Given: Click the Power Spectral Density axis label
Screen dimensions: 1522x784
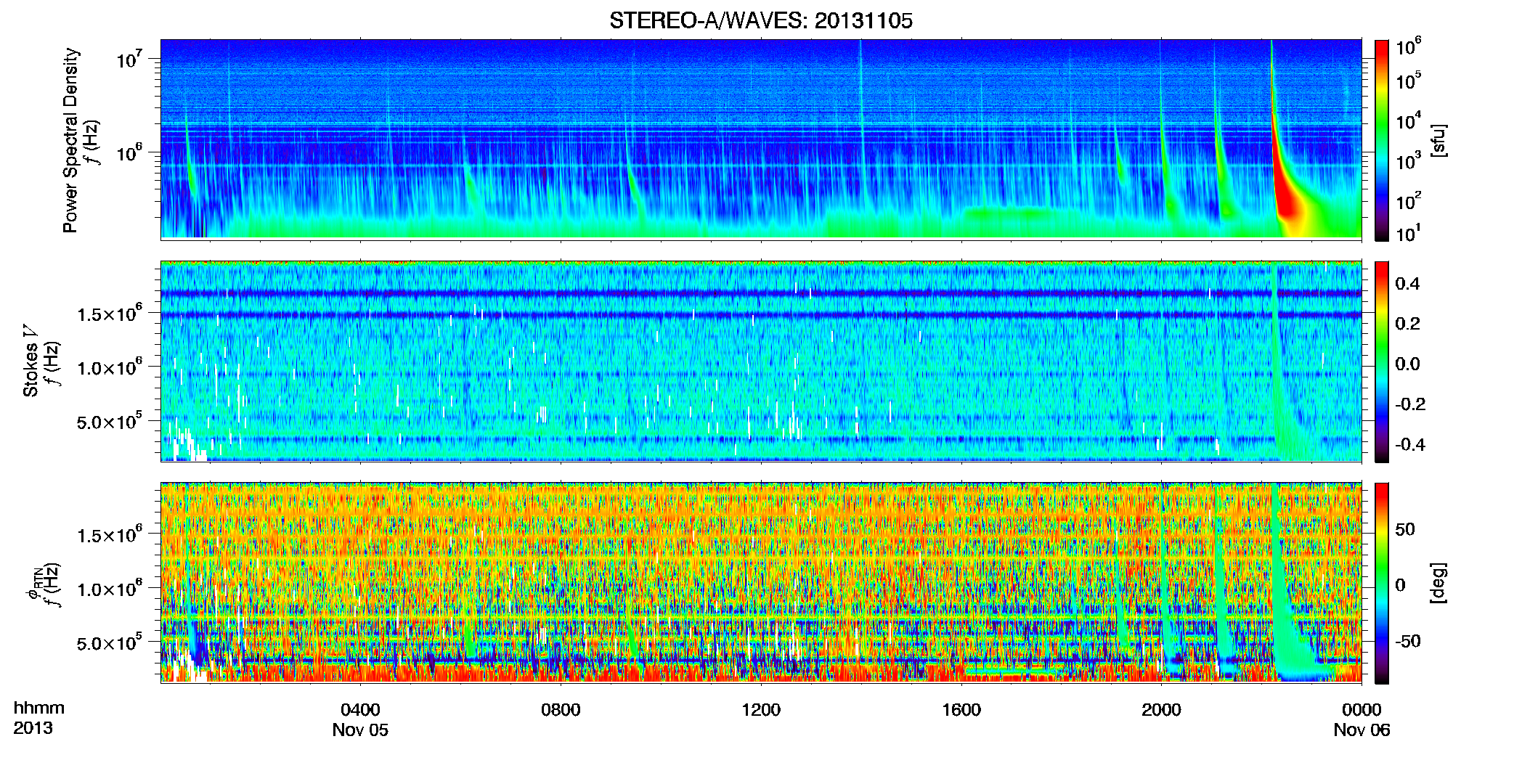Looking at the screenshot, I should coord(70,140).
